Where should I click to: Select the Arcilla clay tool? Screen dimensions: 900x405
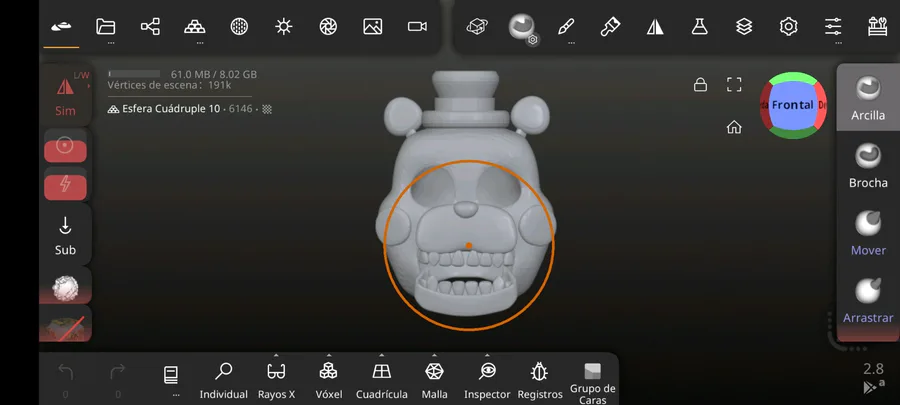pos(868,98)
